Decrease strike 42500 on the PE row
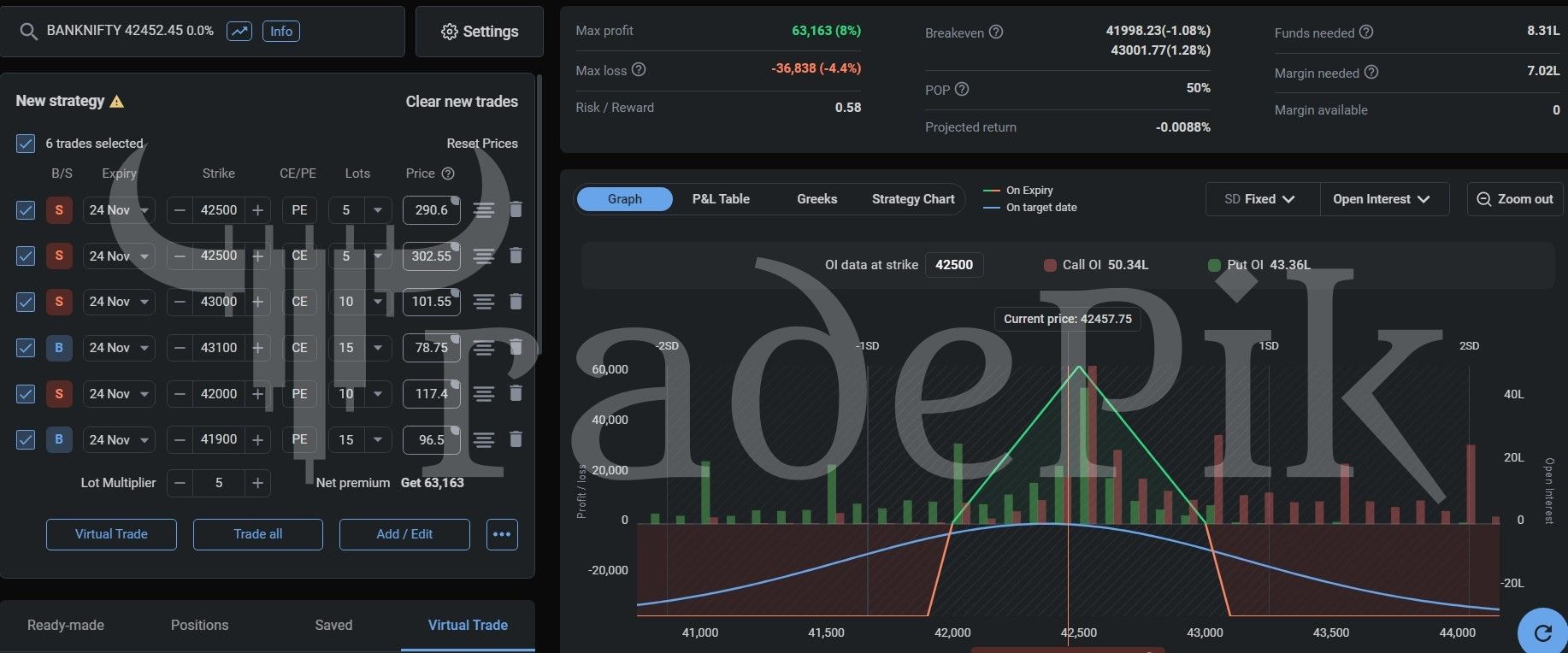Viewport: 1568px width, 653px height. (180, 209)
